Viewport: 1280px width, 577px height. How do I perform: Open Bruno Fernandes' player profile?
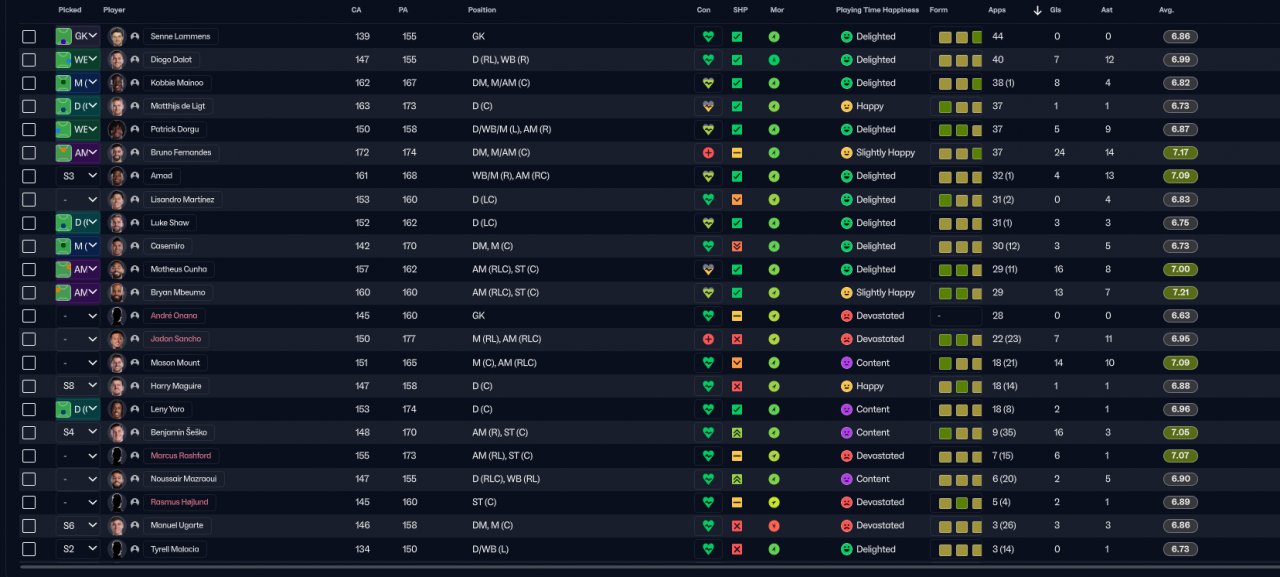(x=180, y=153)
